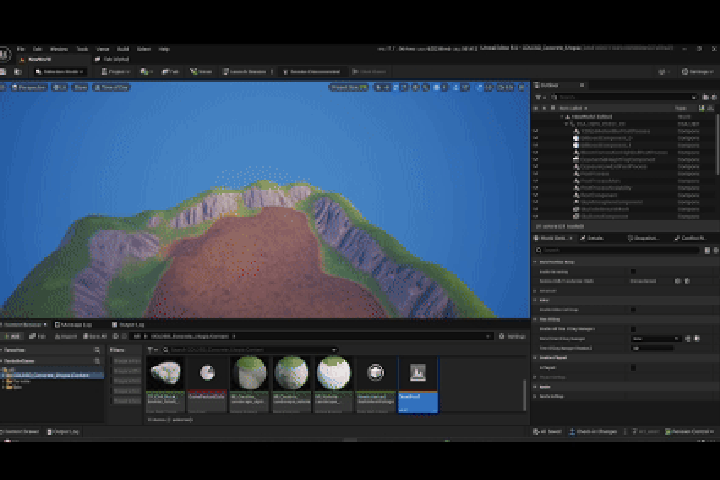Close the Outliner tab
Viewport: 720px width, 480px height.
point(582,85)
